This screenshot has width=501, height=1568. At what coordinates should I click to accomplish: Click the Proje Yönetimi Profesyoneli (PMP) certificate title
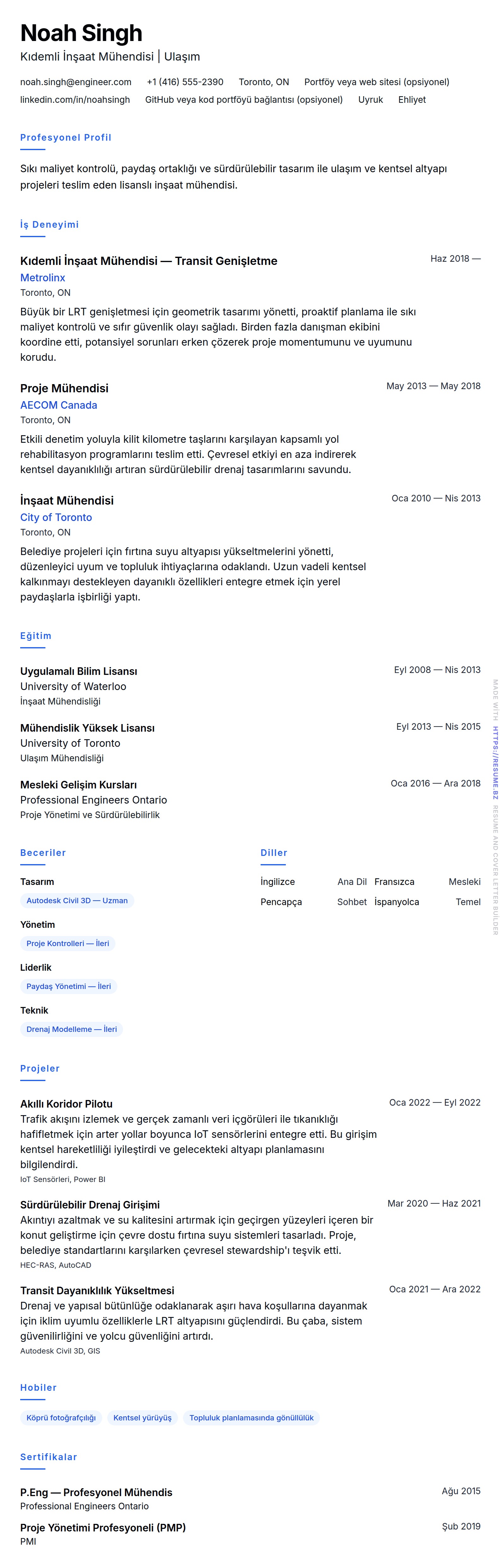[103, 1527]
